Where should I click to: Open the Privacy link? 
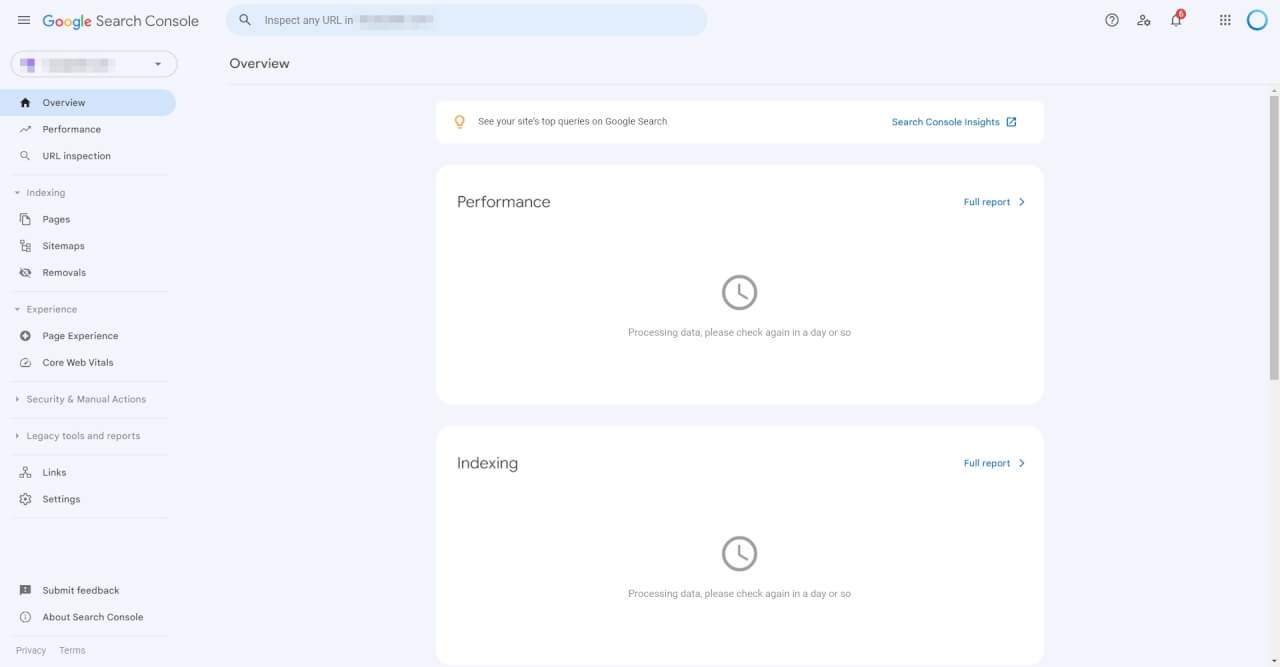pyautogui.click(x=31, y=650)
